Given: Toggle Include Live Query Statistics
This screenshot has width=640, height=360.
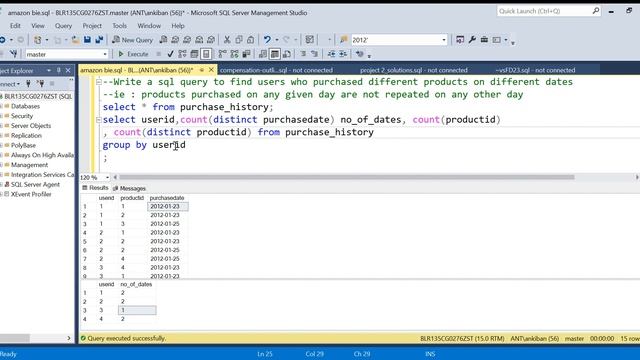Looking at the screenshot, I should click(234, 54).
